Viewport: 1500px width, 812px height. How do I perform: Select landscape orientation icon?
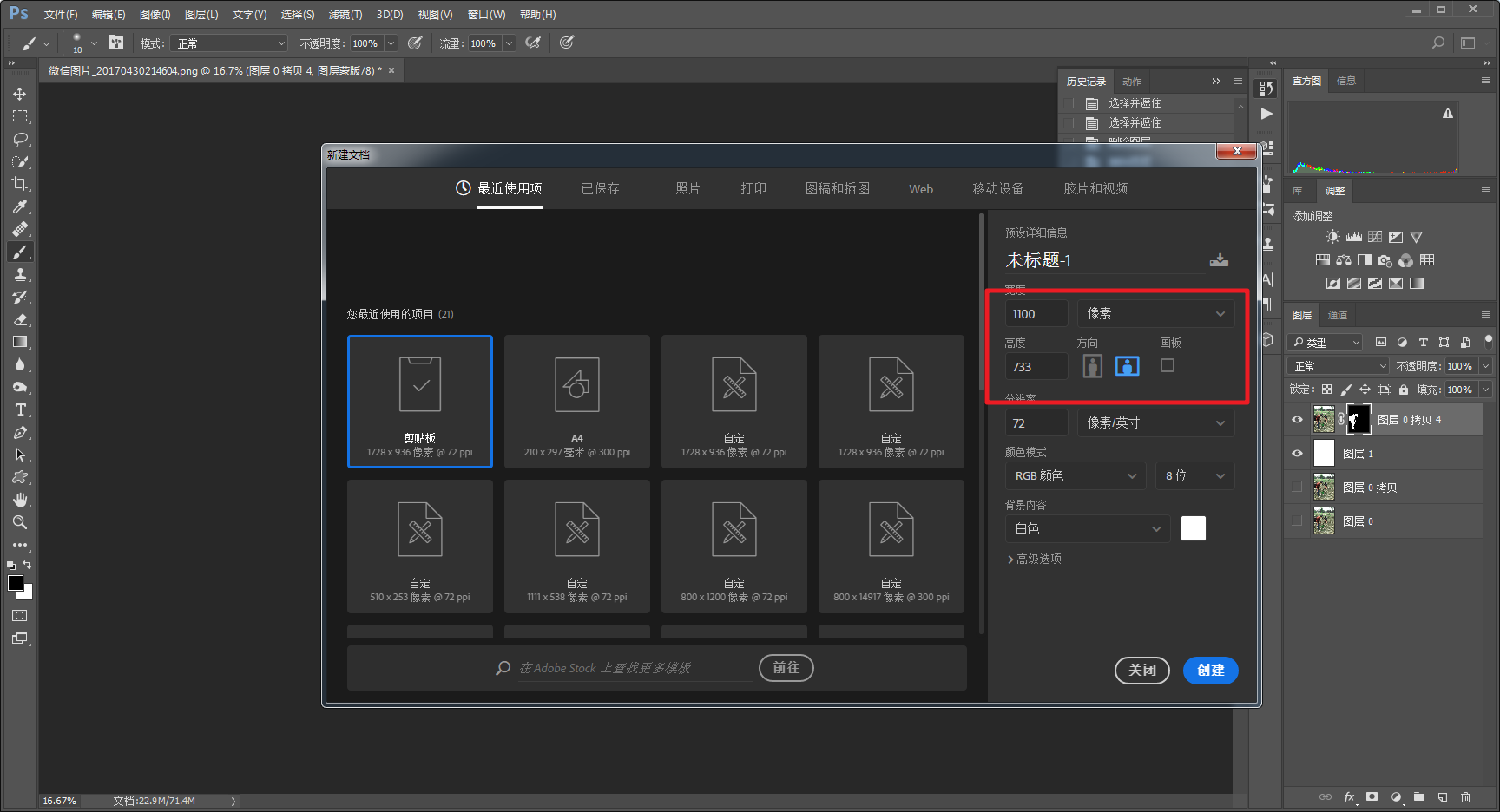1128,366
